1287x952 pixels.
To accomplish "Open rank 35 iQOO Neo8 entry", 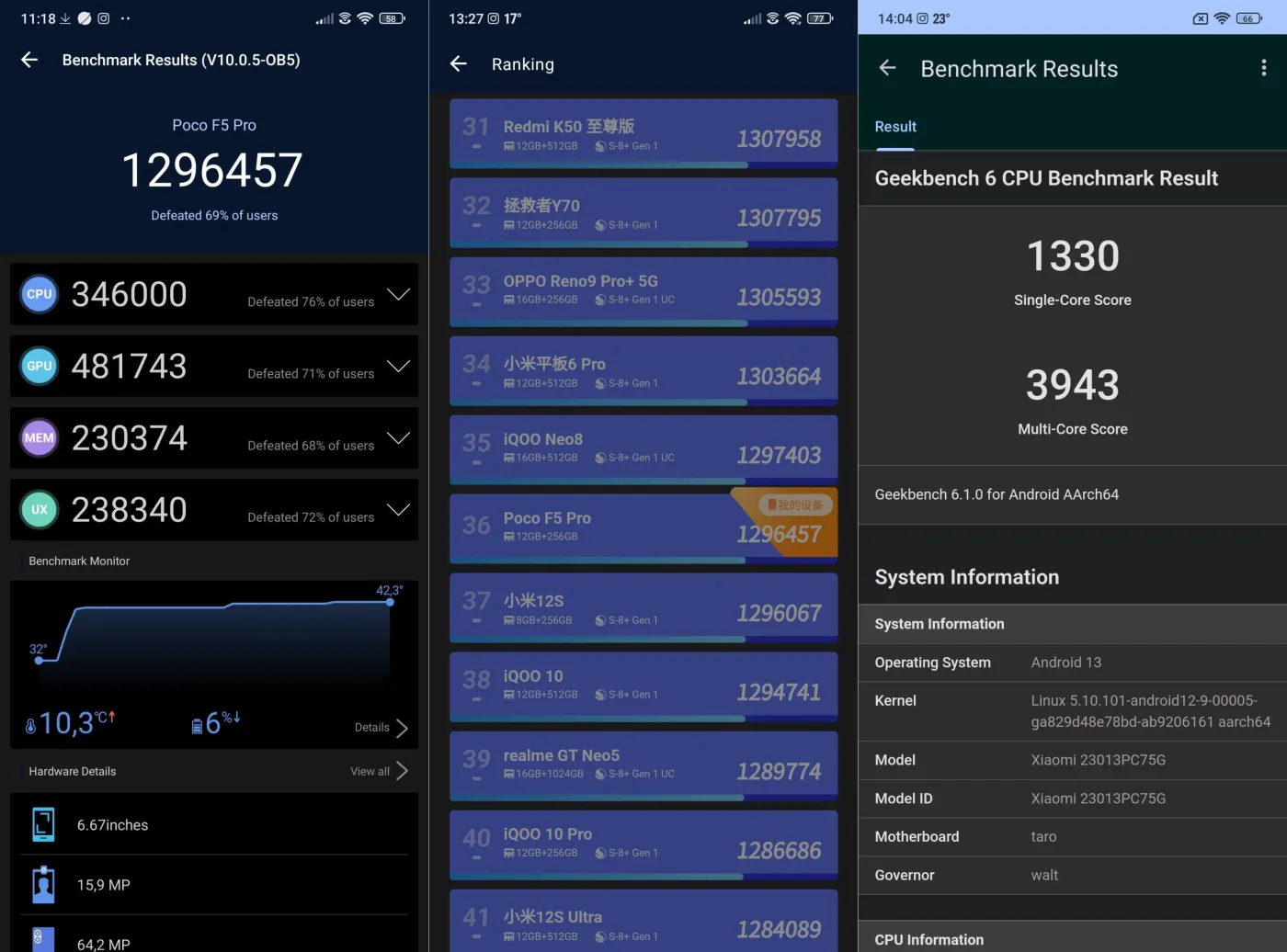I will (643, 450).
